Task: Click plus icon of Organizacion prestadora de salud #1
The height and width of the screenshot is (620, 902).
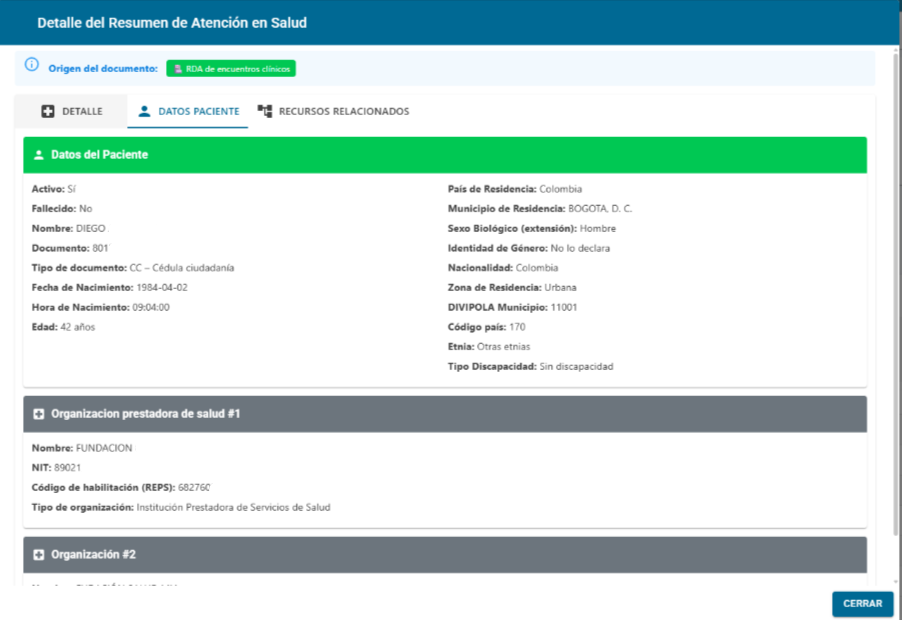Action: pos(38,413)
